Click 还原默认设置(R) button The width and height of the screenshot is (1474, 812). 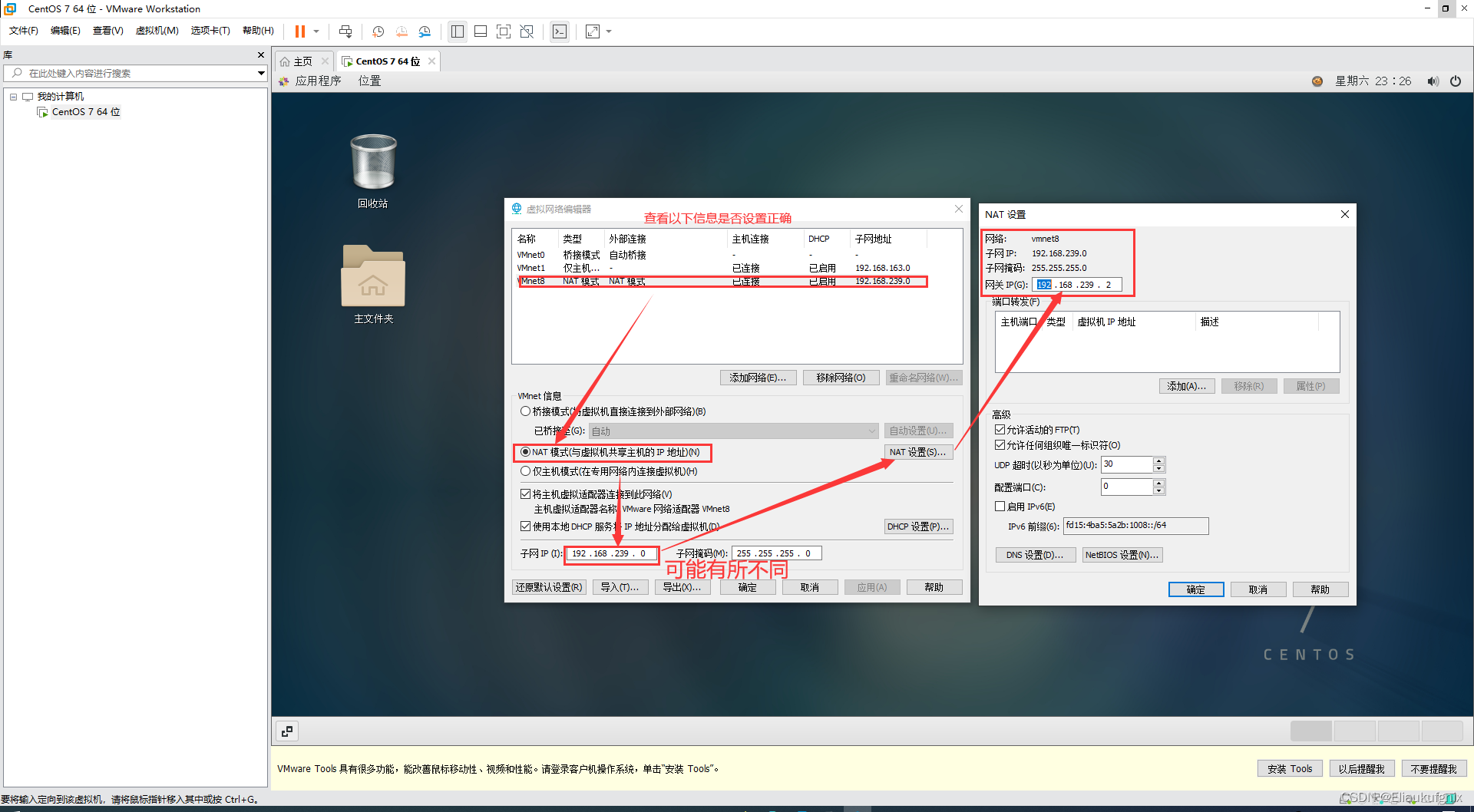[549, 587]
